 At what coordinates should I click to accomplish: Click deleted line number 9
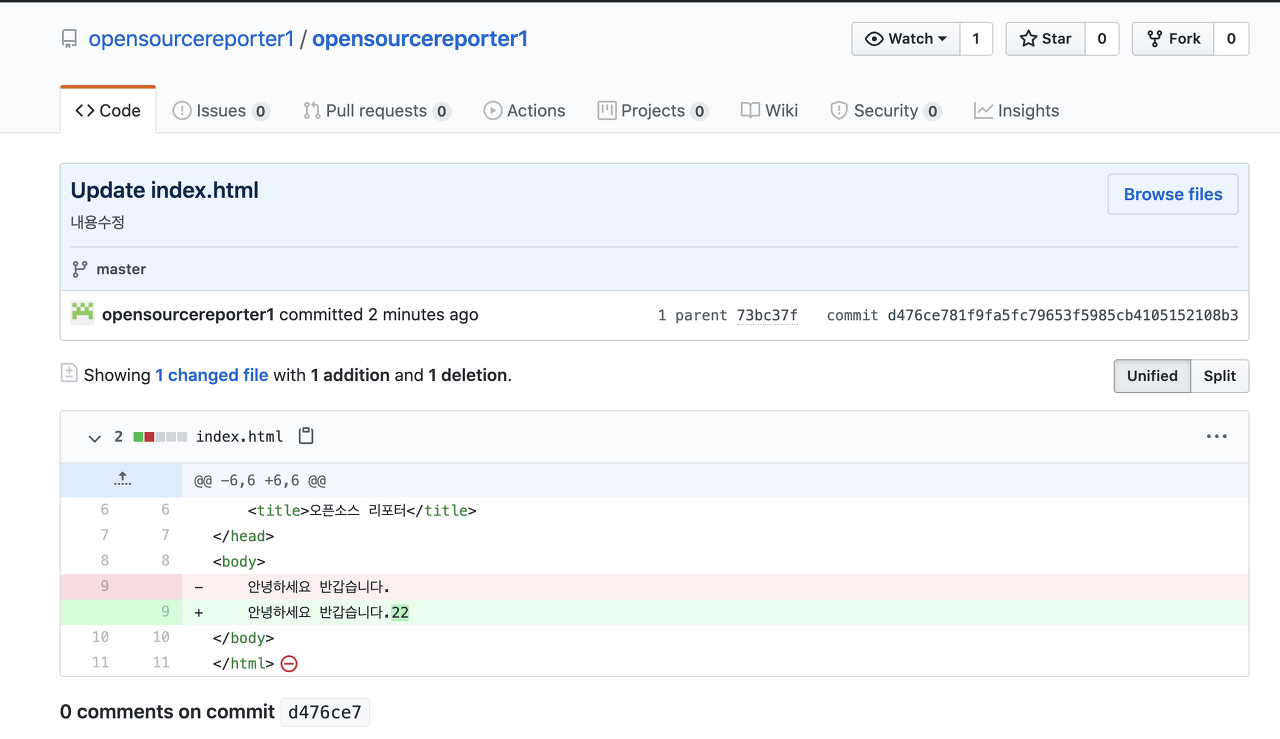104,586
